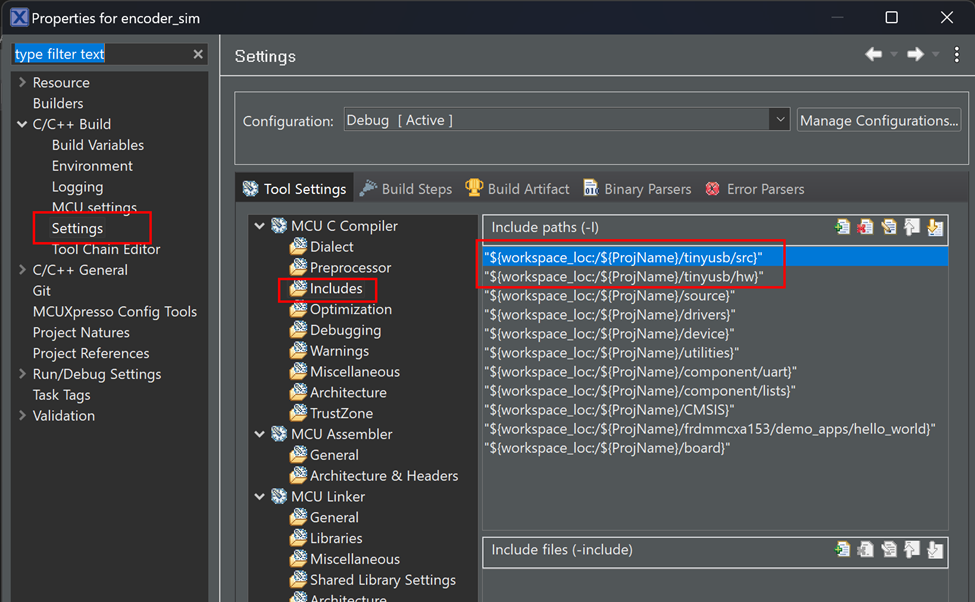Click Edit icon for Include paths
Viewport: 975px width, 602px height.
pos(889,228)
